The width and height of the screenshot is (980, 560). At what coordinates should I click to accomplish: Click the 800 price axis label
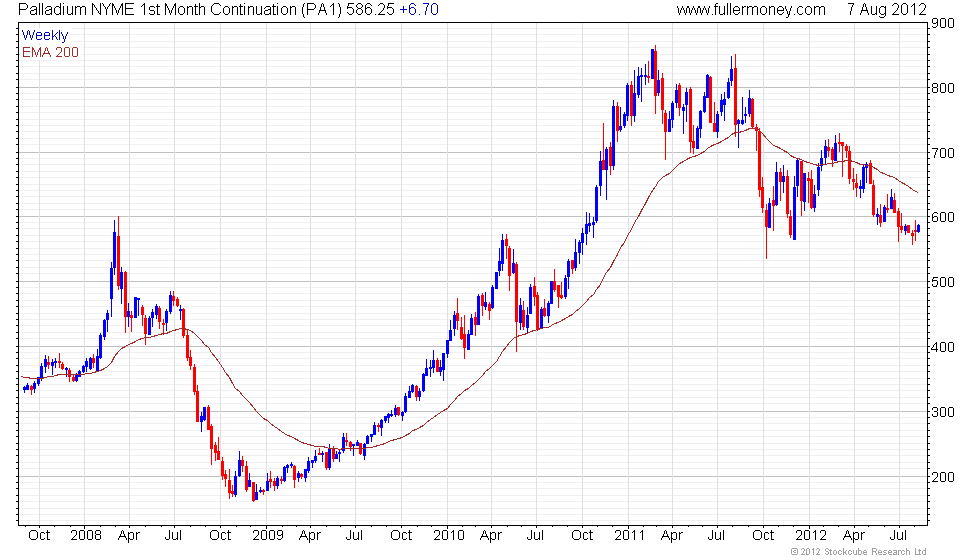click(x=942, y=88)
